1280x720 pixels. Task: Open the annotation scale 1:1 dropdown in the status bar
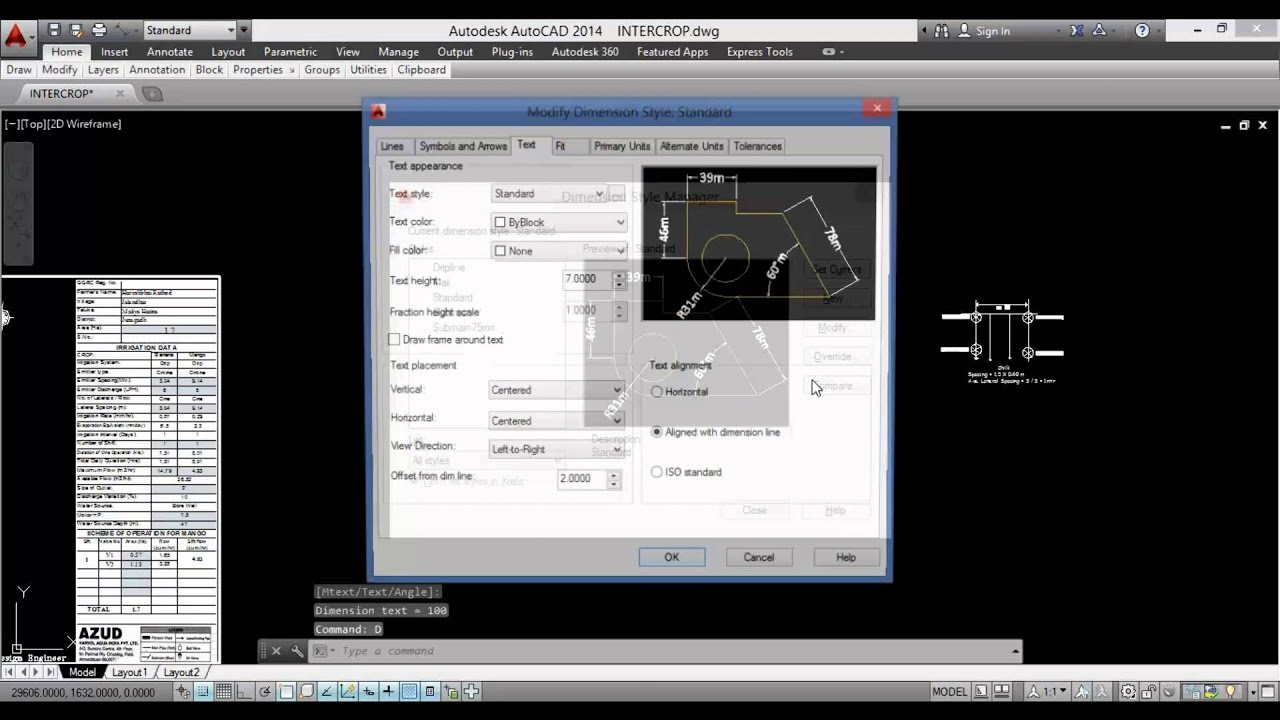point(1050,691)
